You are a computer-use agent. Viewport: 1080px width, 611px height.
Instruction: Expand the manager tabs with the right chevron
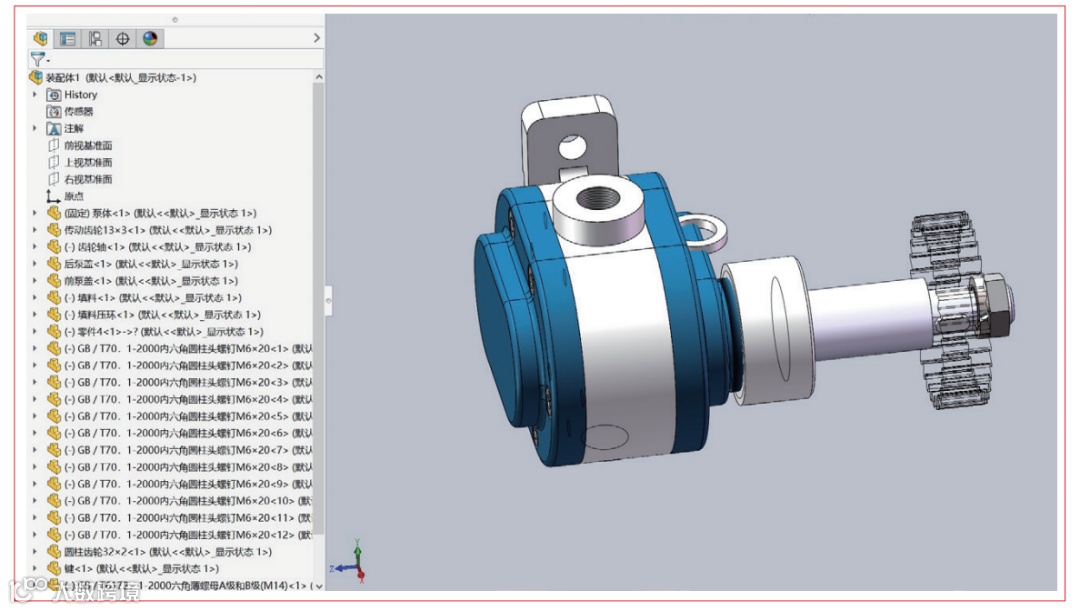coord(317,38)
